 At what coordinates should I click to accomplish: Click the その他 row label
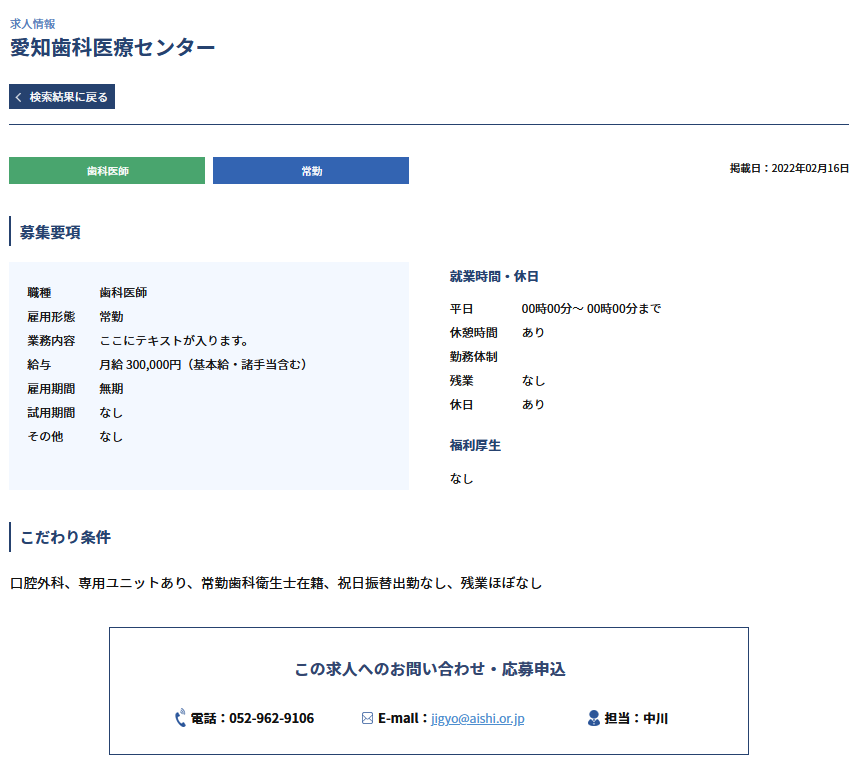coord(45,437)
